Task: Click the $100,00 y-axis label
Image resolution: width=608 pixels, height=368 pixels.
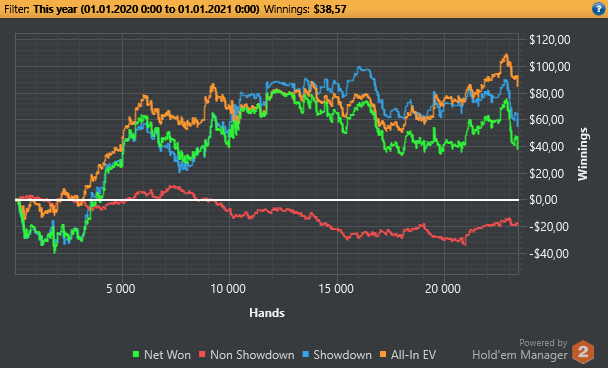Action: pos(550,67)
